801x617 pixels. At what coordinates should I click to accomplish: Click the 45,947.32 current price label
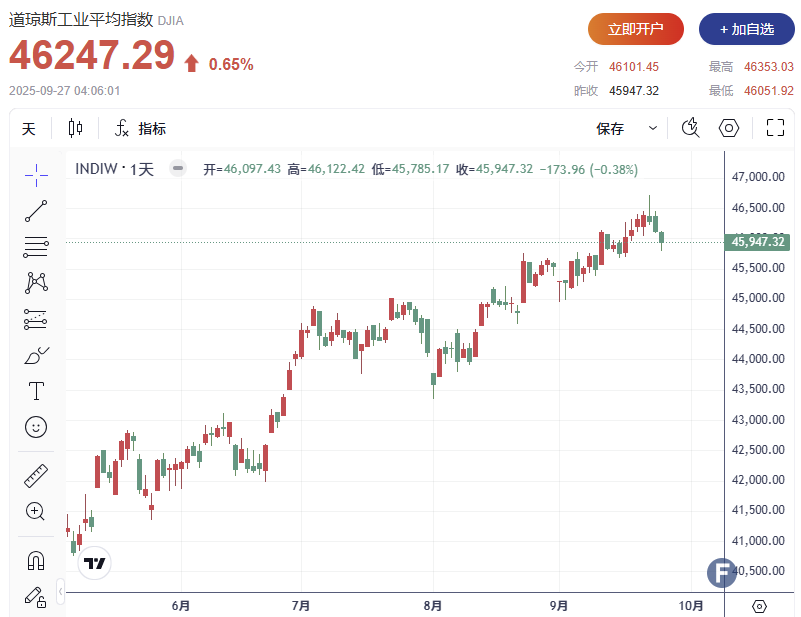758,242
